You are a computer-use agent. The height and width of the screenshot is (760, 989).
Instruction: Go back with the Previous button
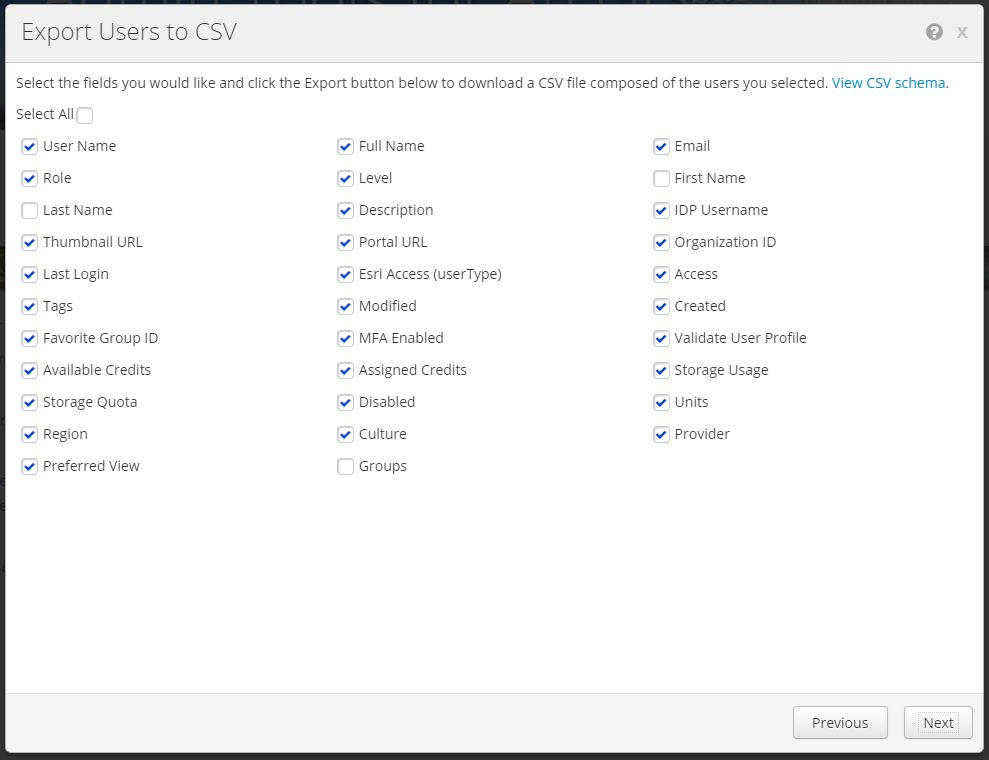pyautogui.click(x=839, y=723)
